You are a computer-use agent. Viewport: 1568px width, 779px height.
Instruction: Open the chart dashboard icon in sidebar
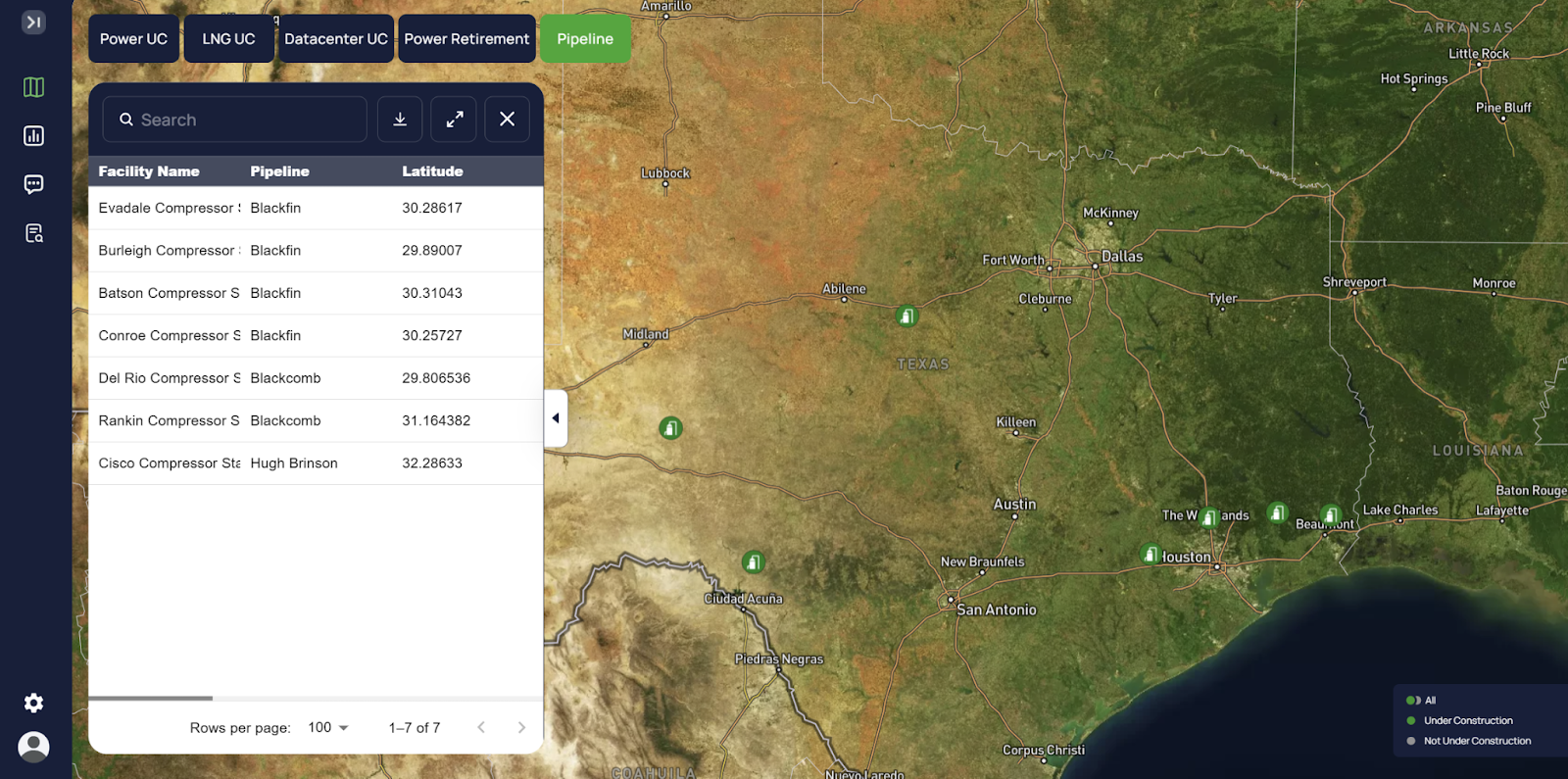point(33,136)
